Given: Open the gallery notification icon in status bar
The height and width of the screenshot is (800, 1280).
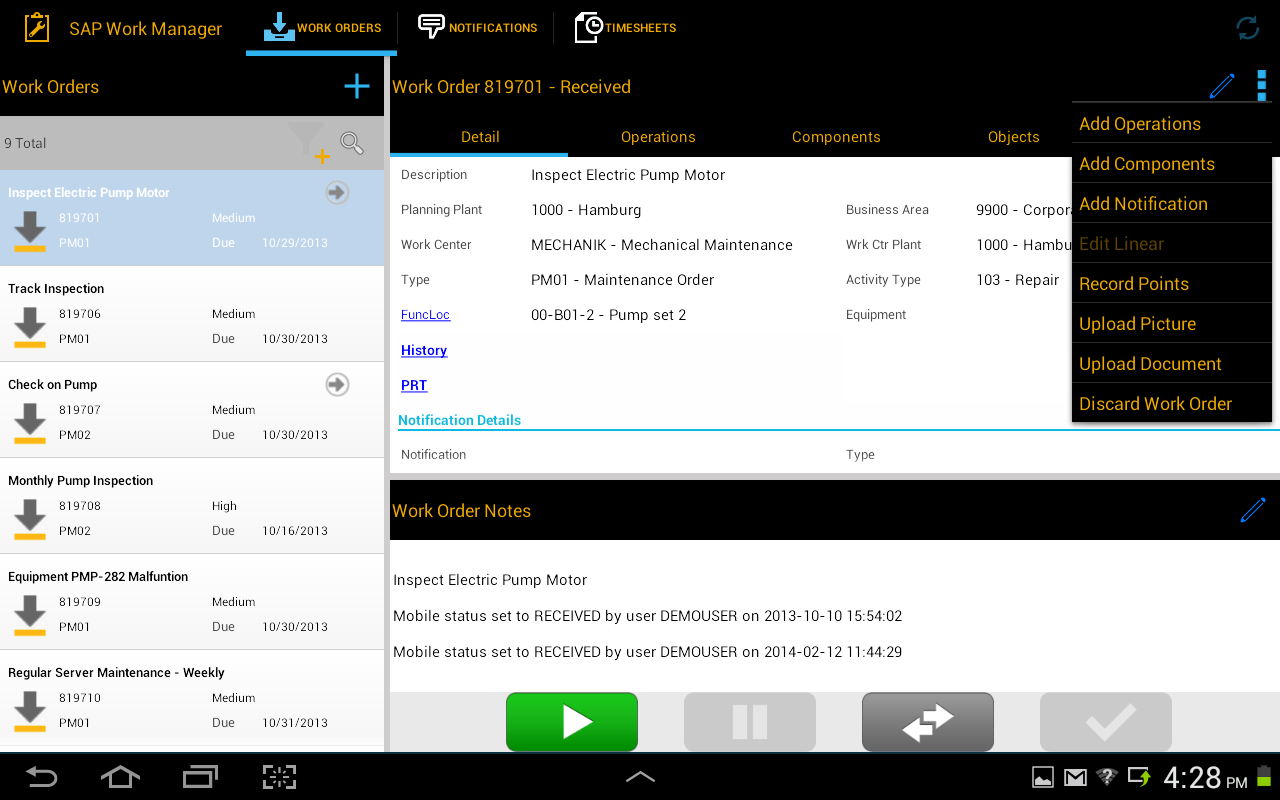Looking at the screenshot, I should click(x=1042, y=777).
